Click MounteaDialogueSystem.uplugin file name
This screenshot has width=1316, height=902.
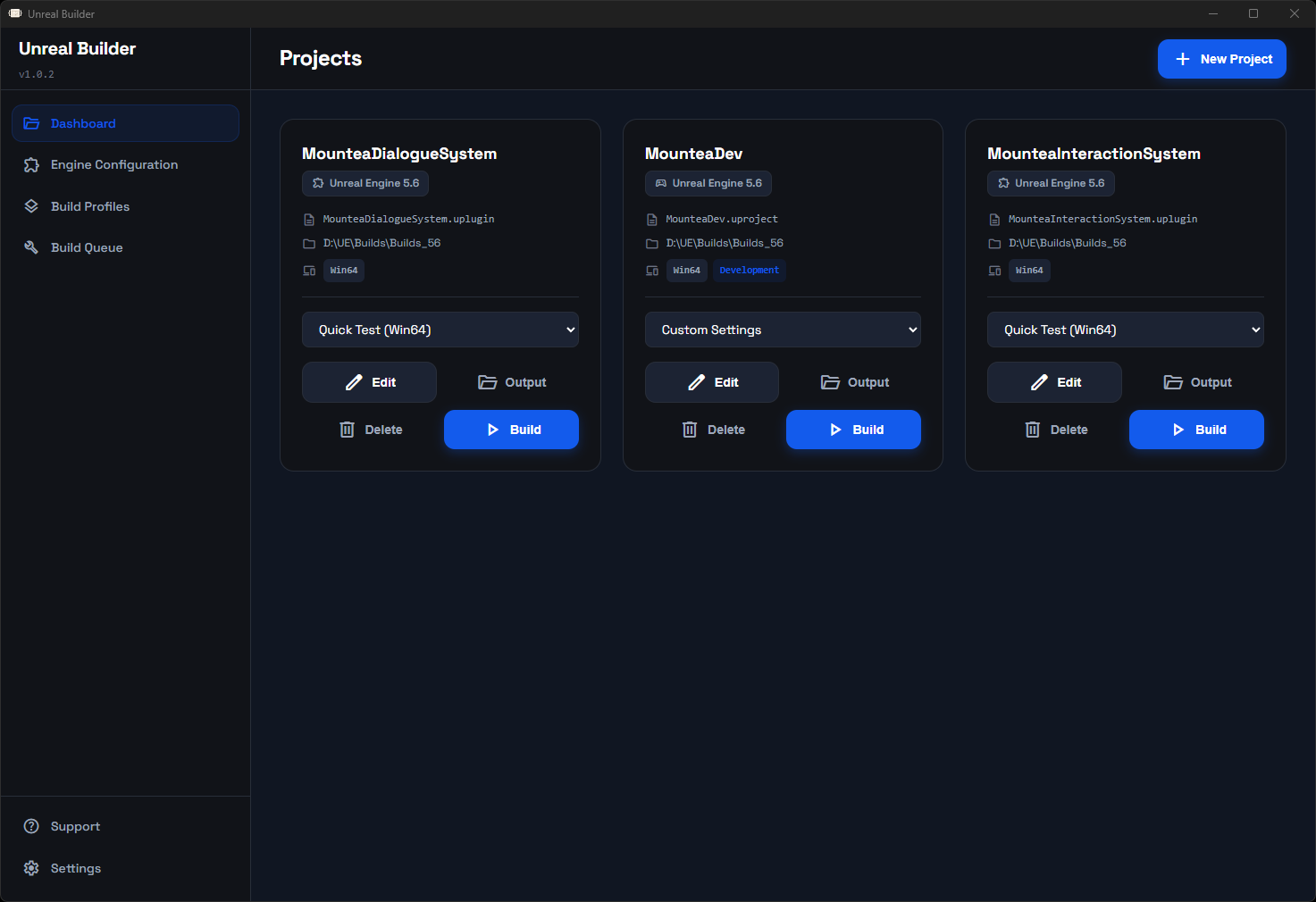tap(408, 219)
